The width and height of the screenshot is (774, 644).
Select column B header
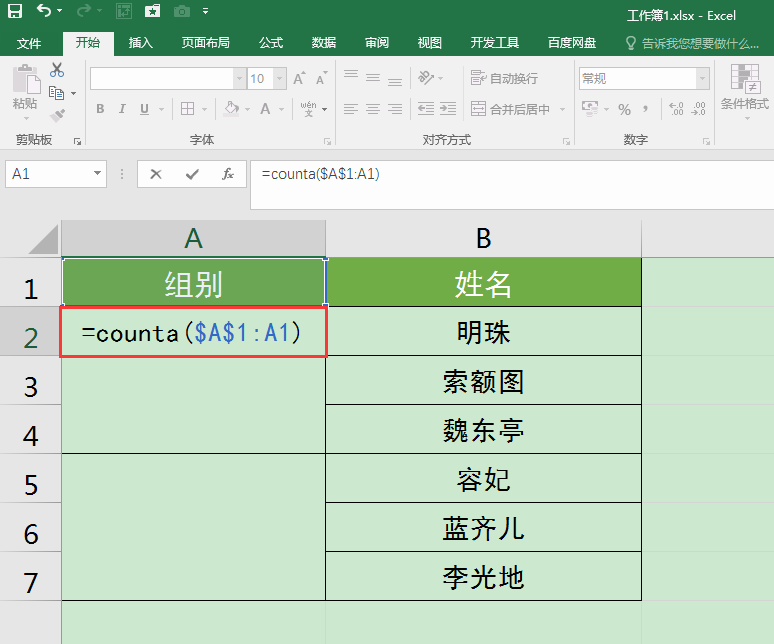(483, 238)
